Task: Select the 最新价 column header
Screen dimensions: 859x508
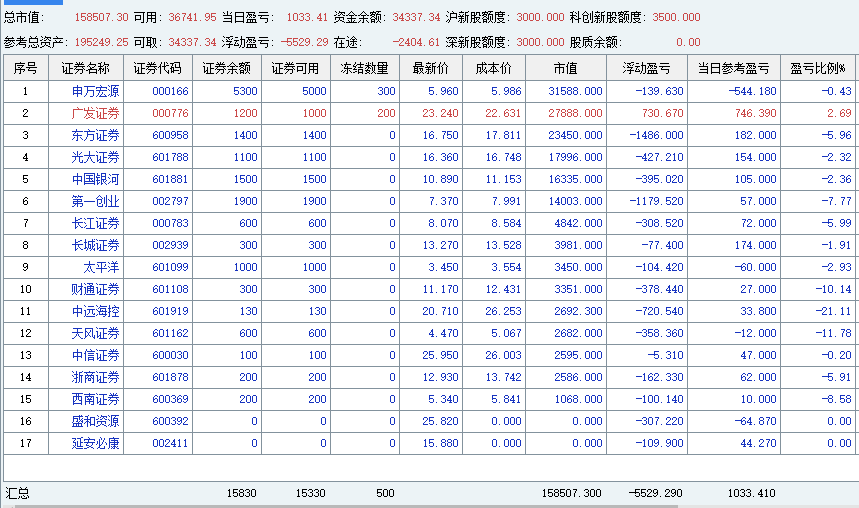Action: click(x=431, y=68)
